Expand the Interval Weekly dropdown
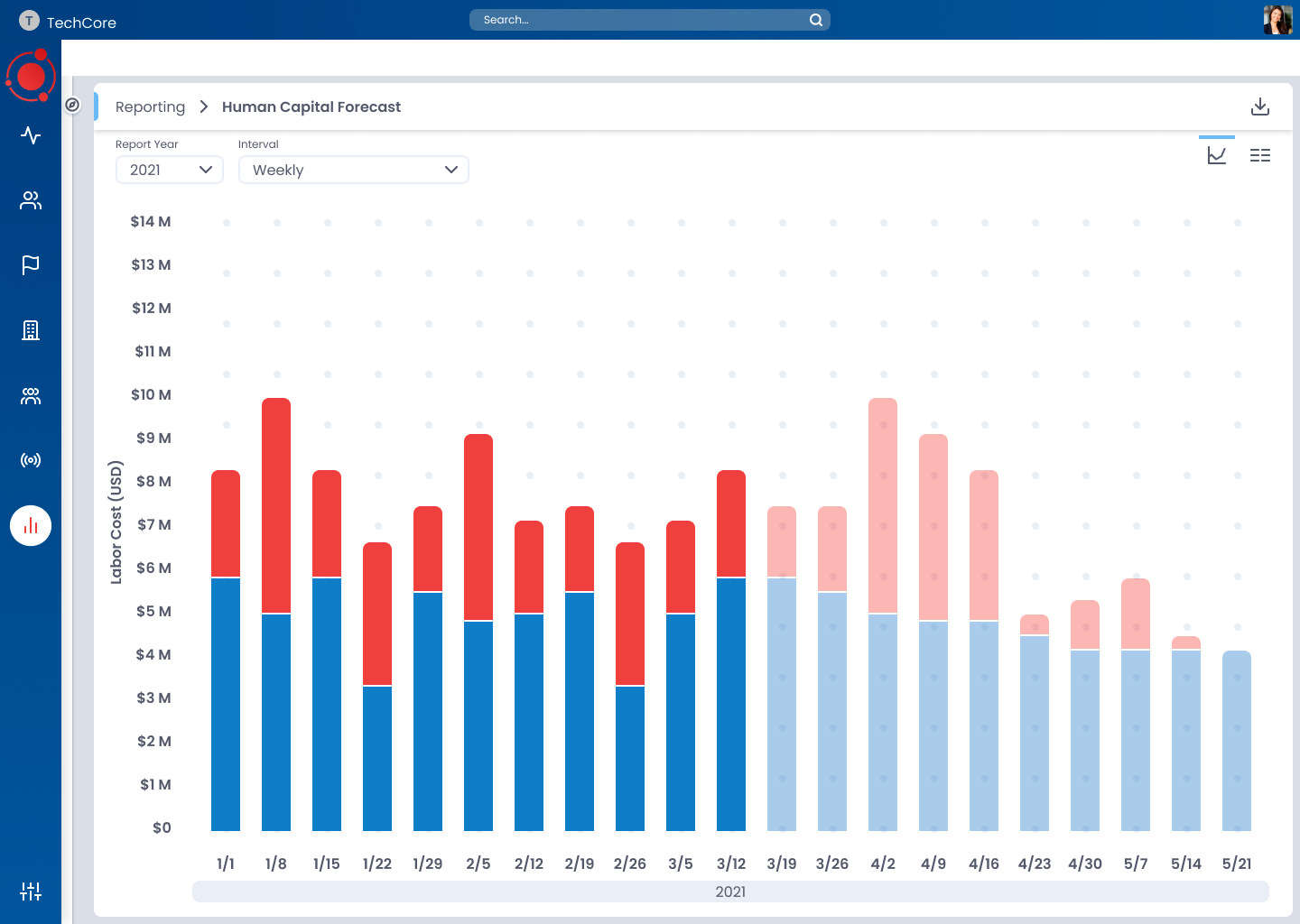The image size is (1300, 924). coord(353,170)
